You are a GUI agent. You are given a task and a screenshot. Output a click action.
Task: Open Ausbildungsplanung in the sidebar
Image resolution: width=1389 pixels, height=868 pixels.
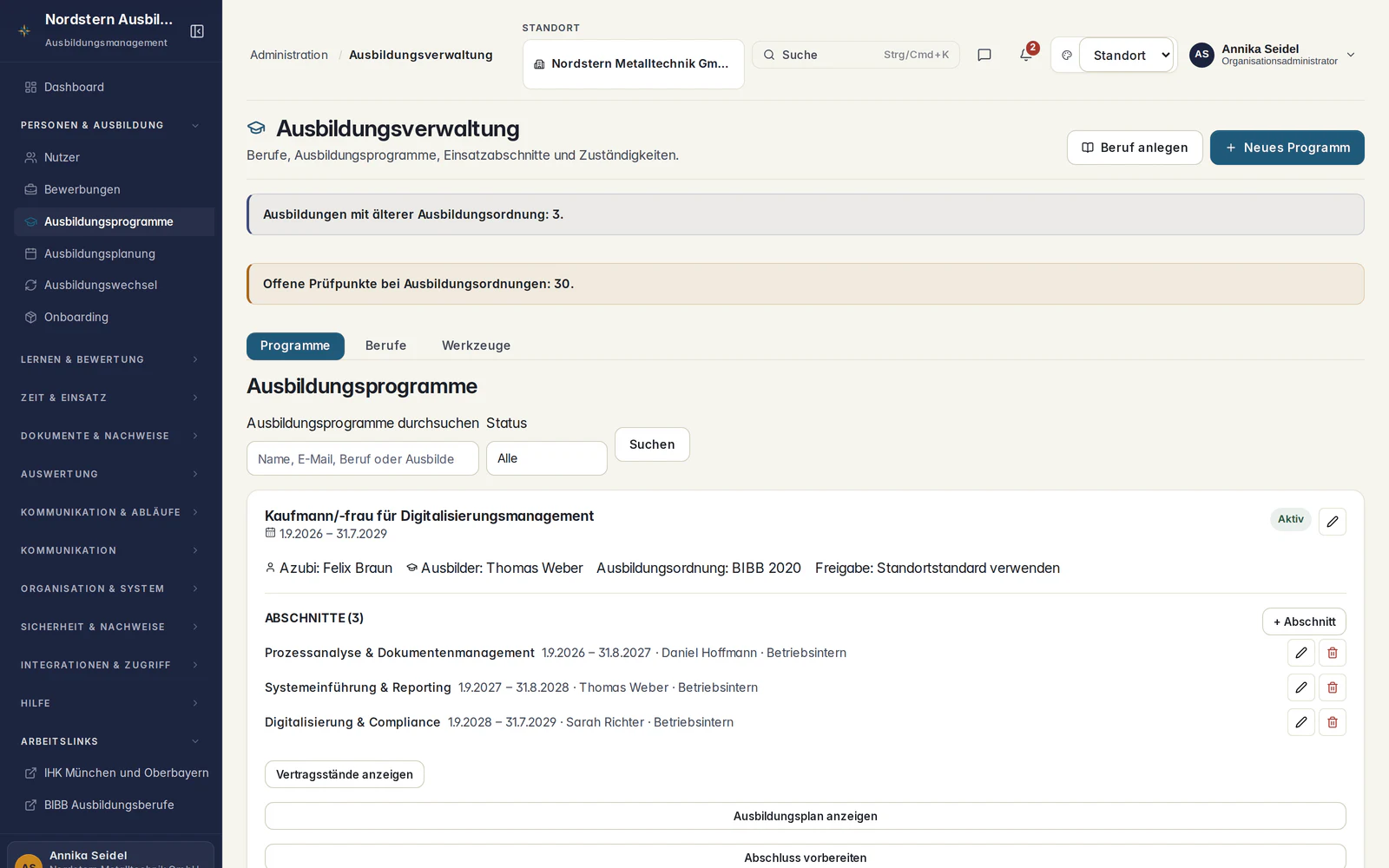click(114, 253)
